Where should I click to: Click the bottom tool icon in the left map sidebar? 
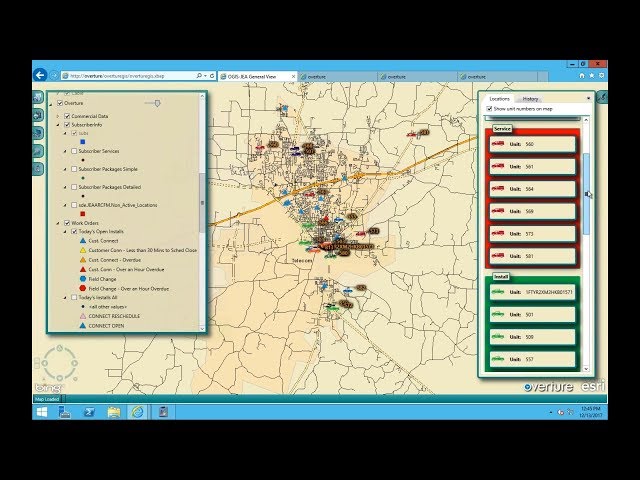click(38, 168)
